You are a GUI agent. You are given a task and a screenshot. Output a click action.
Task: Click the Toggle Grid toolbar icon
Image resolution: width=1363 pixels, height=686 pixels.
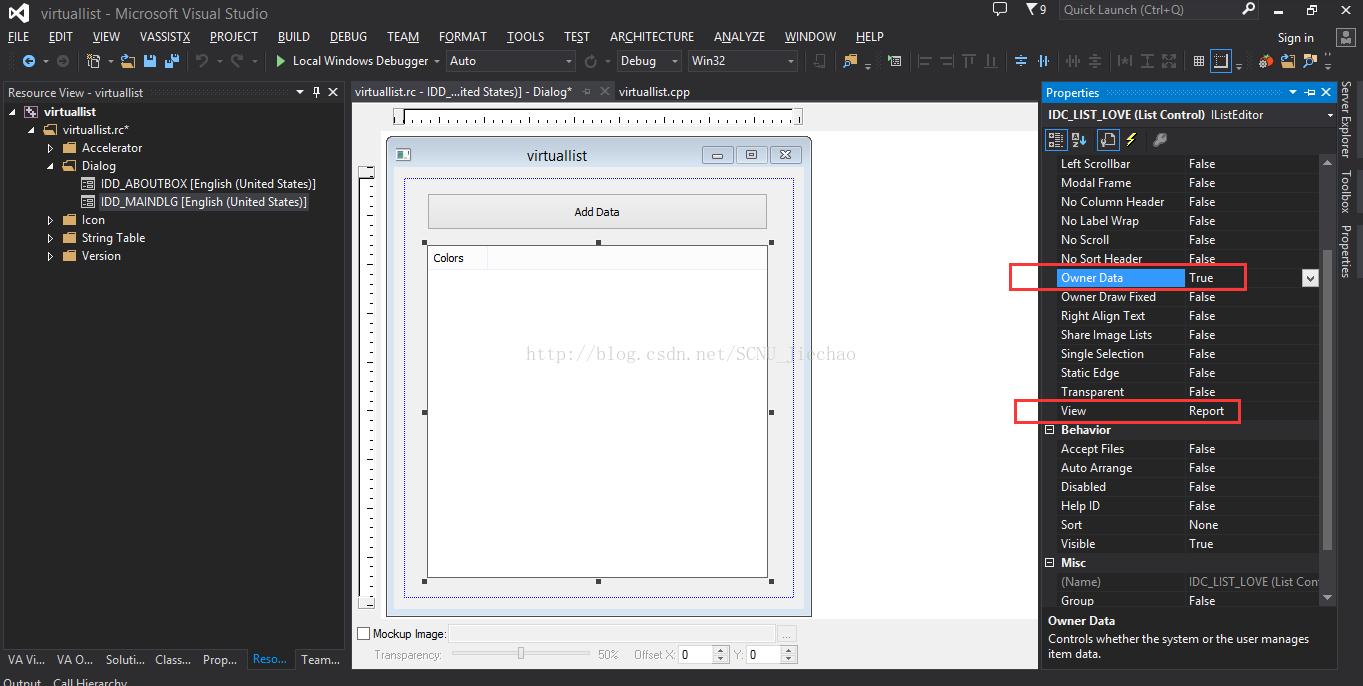coord(1198,61)
